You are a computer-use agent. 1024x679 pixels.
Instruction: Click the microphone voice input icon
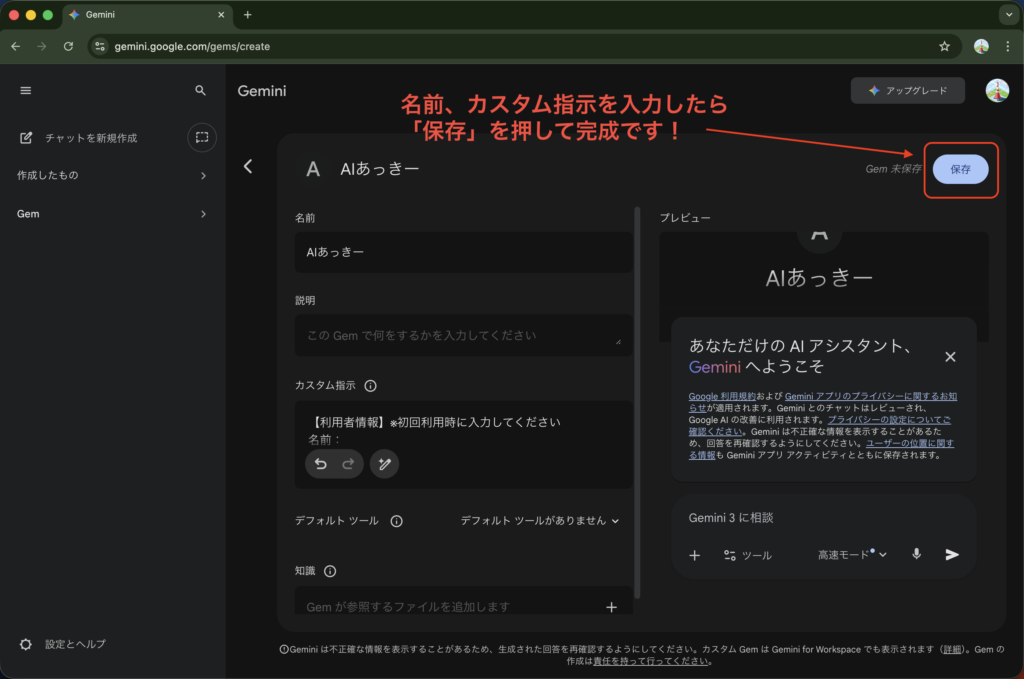(916, 554)
